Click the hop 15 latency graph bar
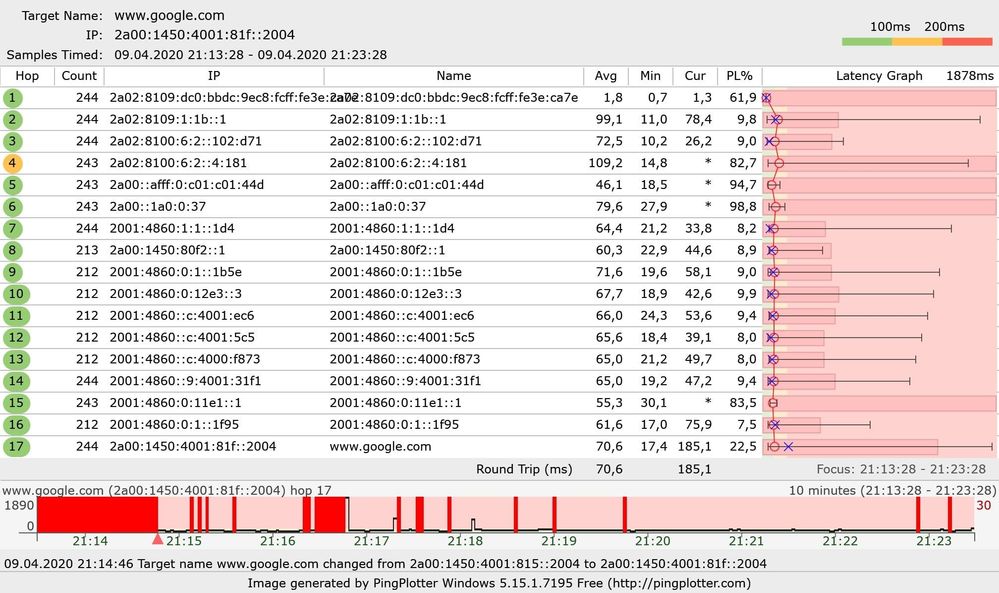Viewport: 999px width, 593px height. 879,403
